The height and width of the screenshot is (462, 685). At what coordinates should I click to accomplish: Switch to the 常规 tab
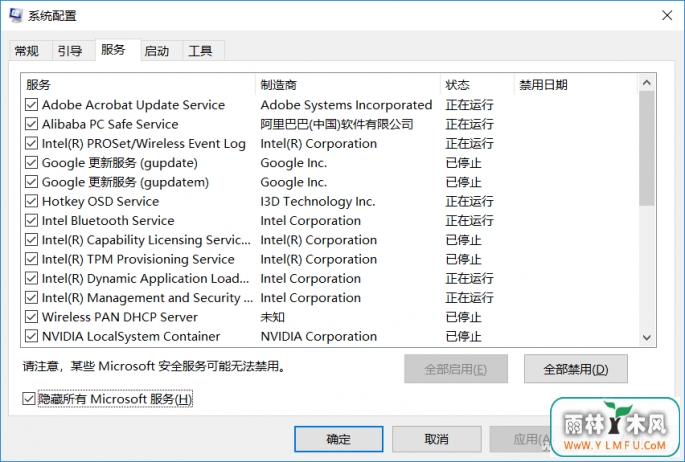coord(27,51)
